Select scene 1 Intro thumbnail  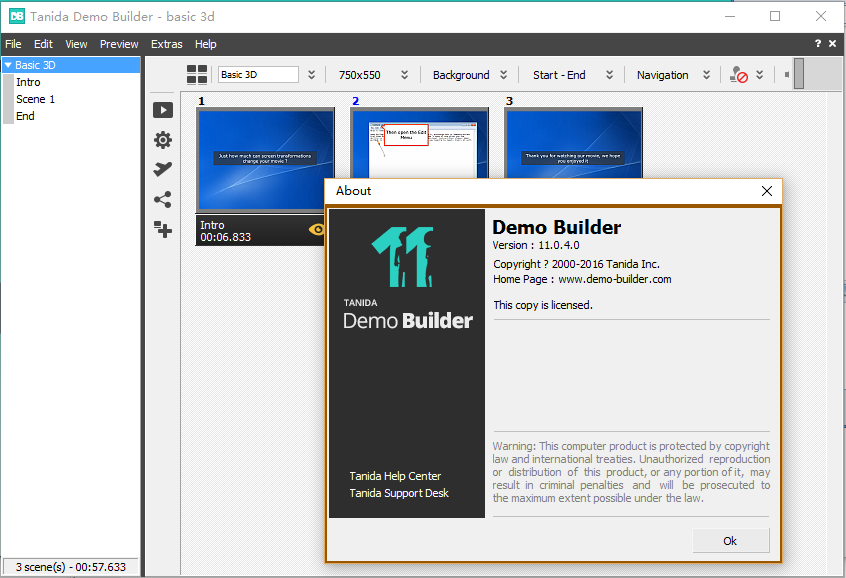[x=265, y=159]
